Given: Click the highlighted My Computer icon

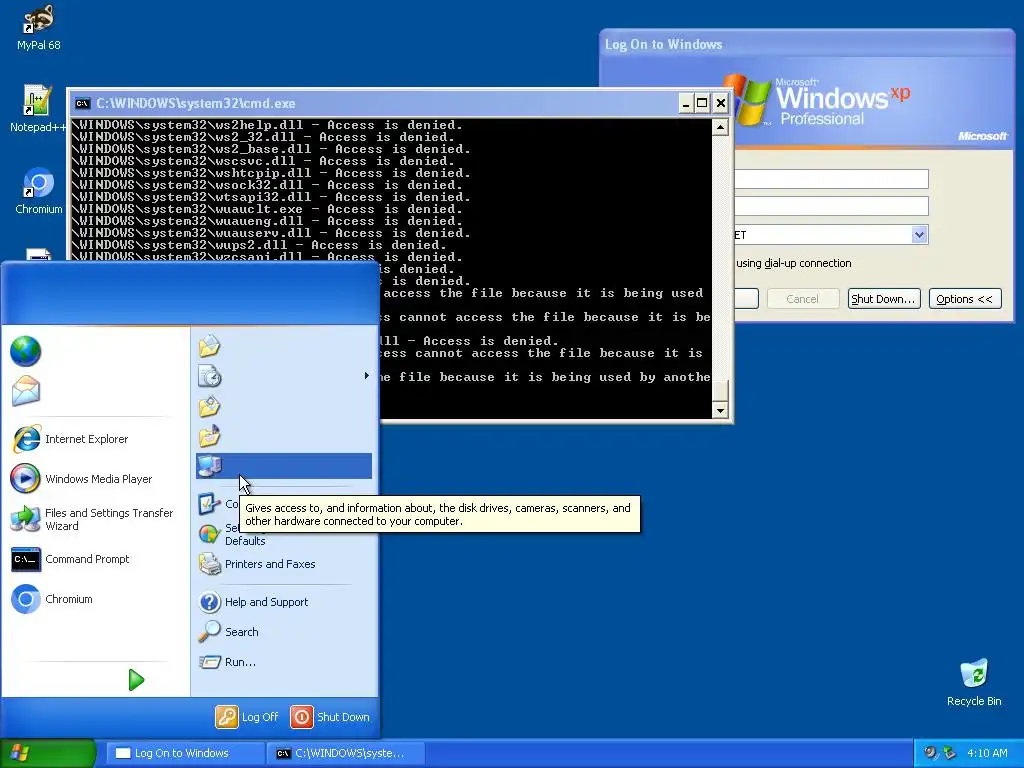Looking at the screenshot, I should click(x=210, y=466).
